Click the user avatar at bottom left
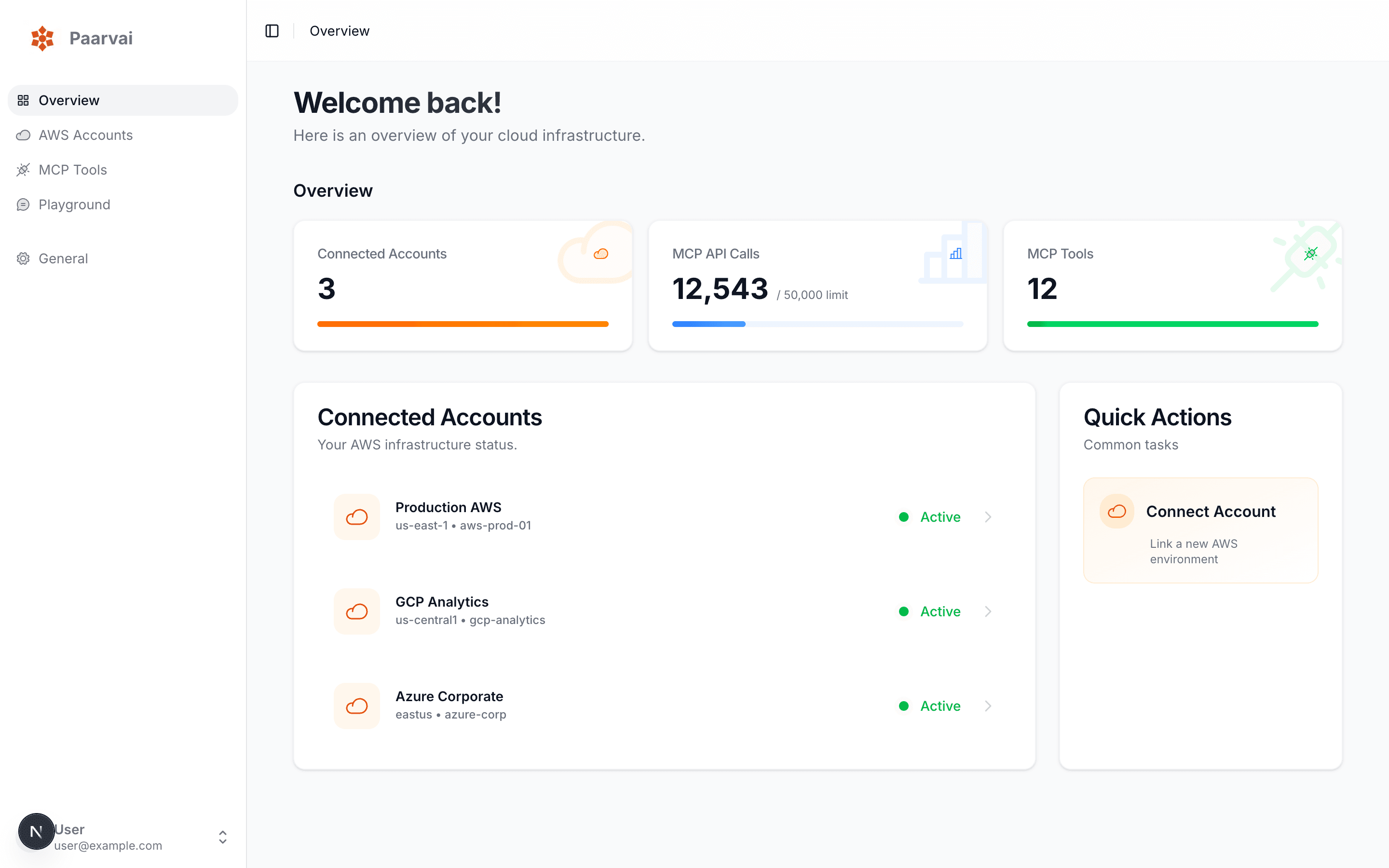This screenshot has height=868, width=1389. tap(36, 831)
